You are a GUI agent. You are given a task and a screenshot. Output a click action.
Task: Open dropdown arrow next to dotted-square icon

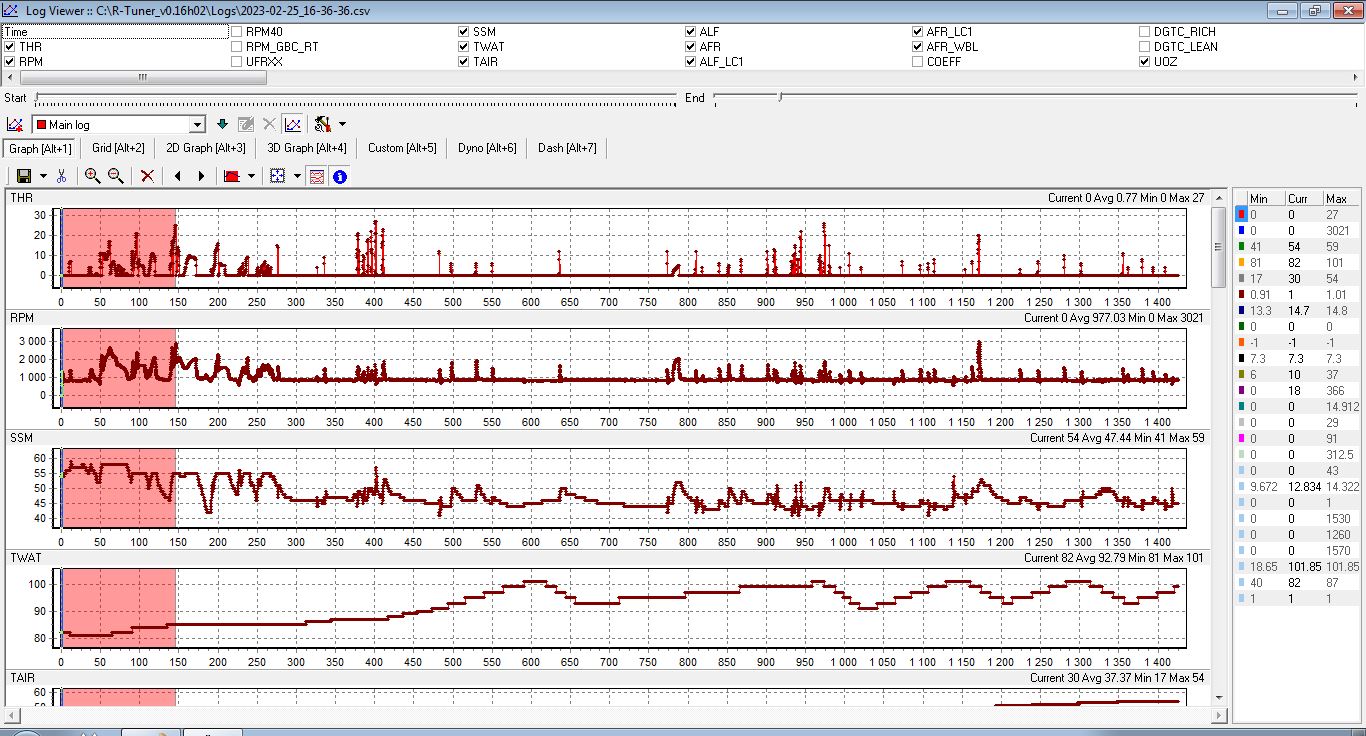point(296,176)
